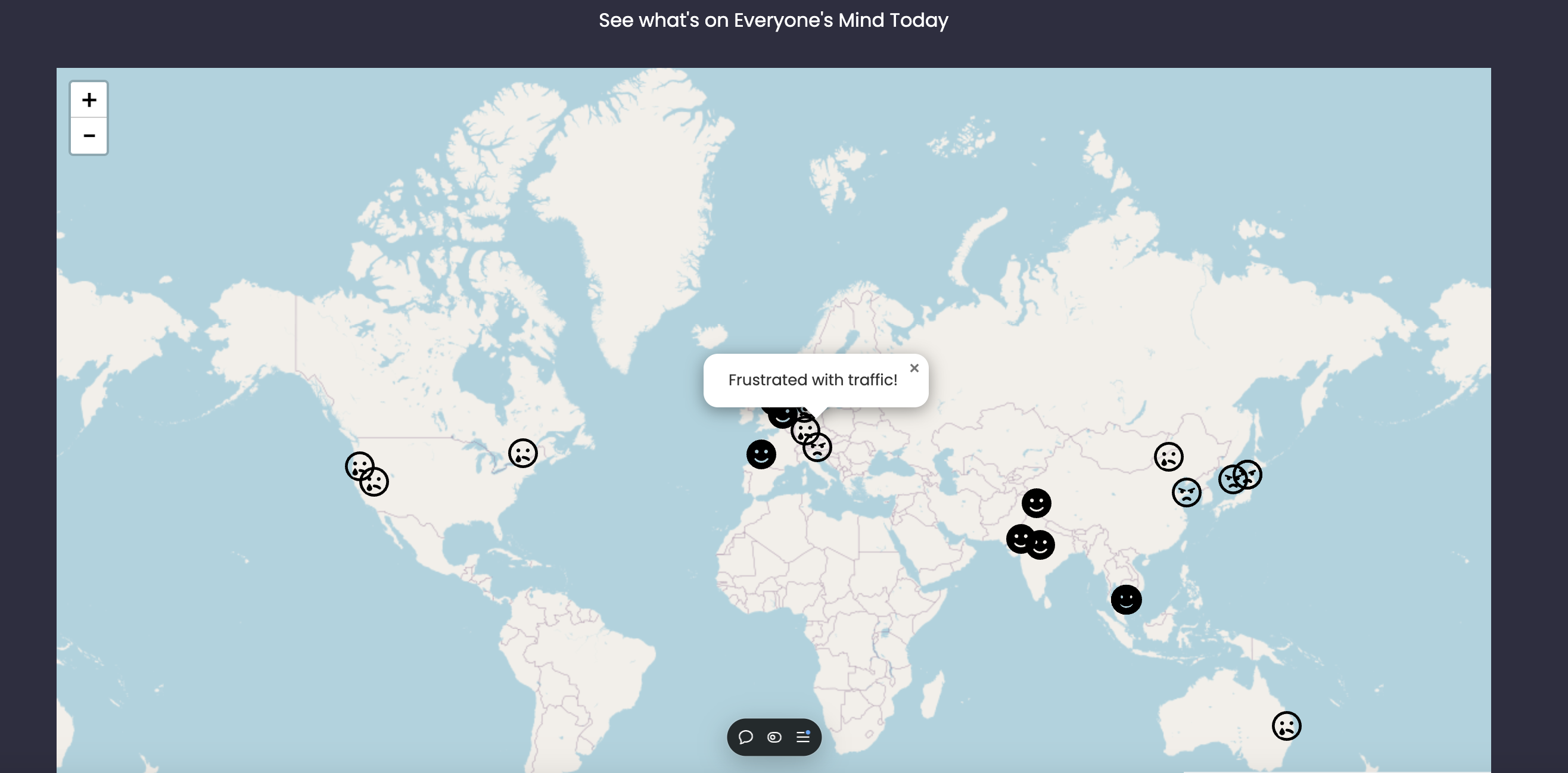The height and width of the screenshot is (773, 1568).
Task: Click the upper crying marker on US west coast
Action: (357, 464)
